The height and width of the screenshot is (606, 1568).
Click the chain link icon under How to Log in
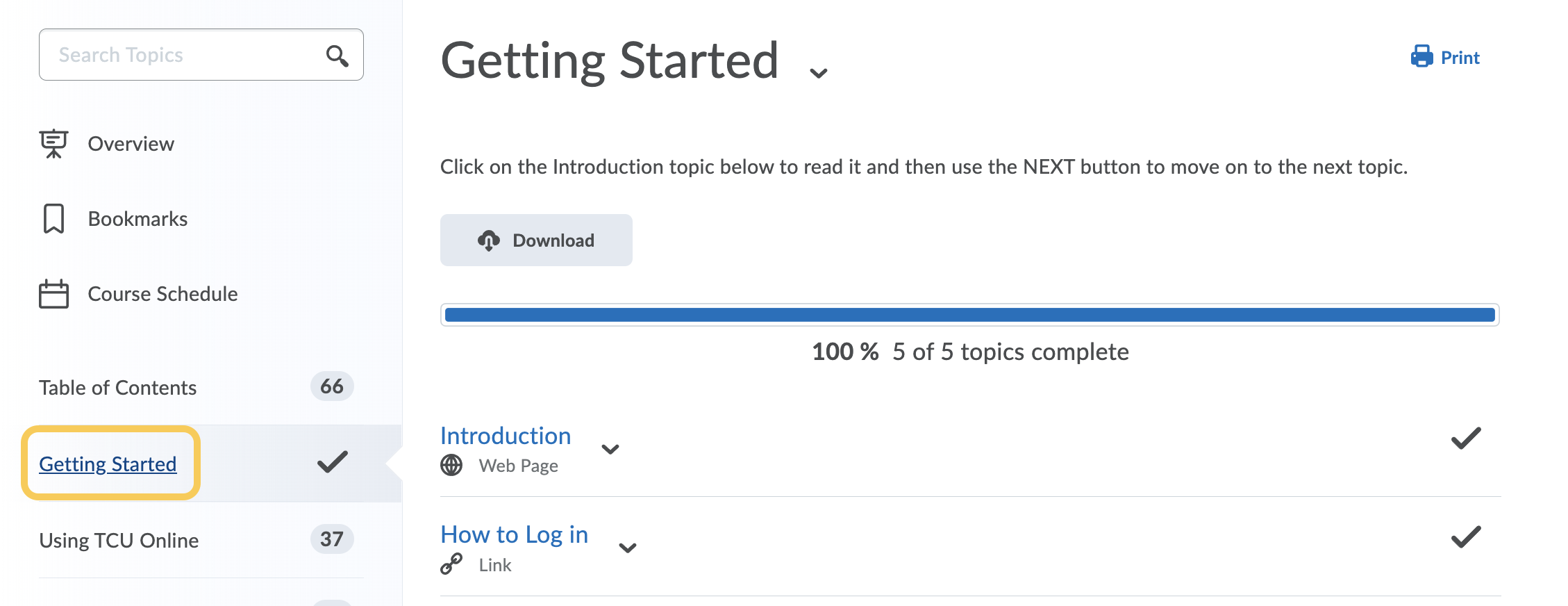pos(451,564)
